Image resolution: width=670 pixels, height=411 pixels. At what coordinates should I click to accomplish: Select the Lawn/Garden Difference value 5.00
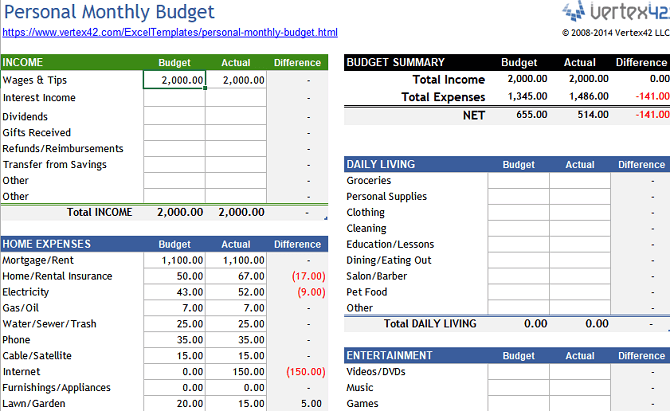[x=297, y=404]
